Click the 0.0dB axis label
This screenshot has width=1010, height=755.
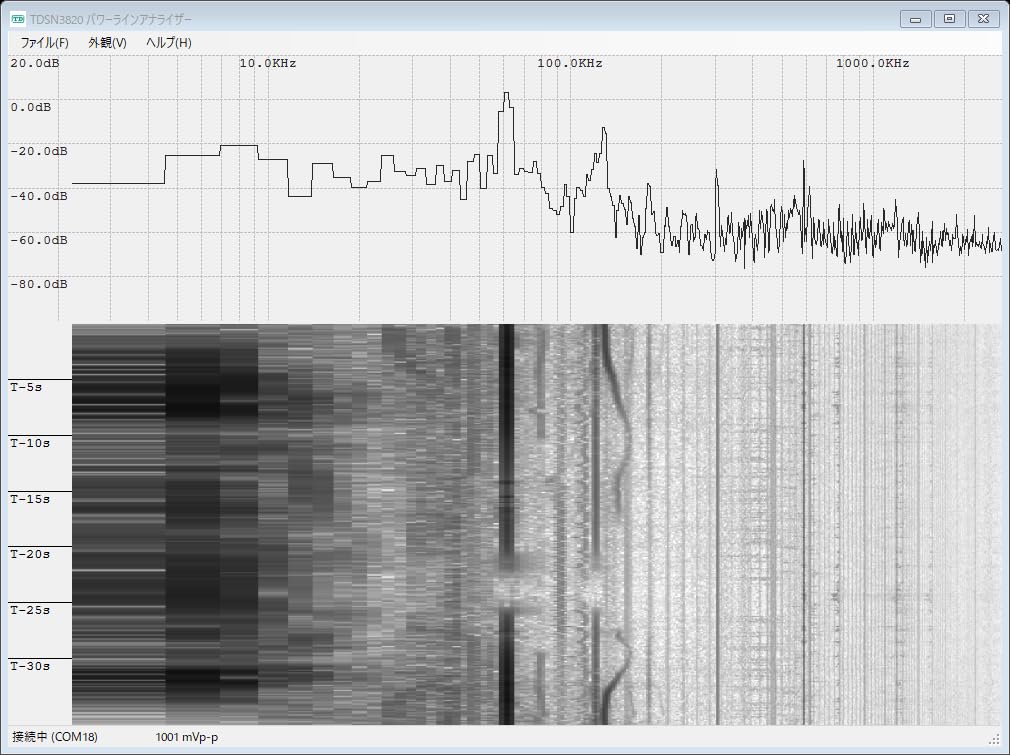click(x=31, y=107)
